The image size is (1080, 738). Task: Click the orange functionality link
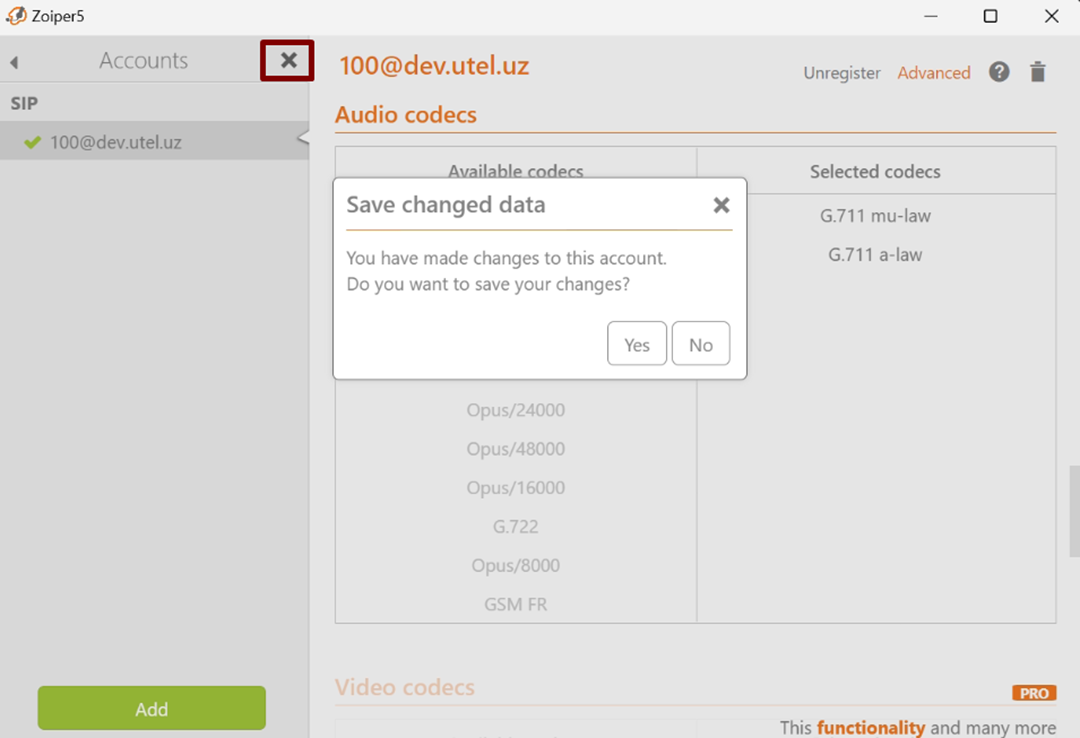click(x=870, y=728)
